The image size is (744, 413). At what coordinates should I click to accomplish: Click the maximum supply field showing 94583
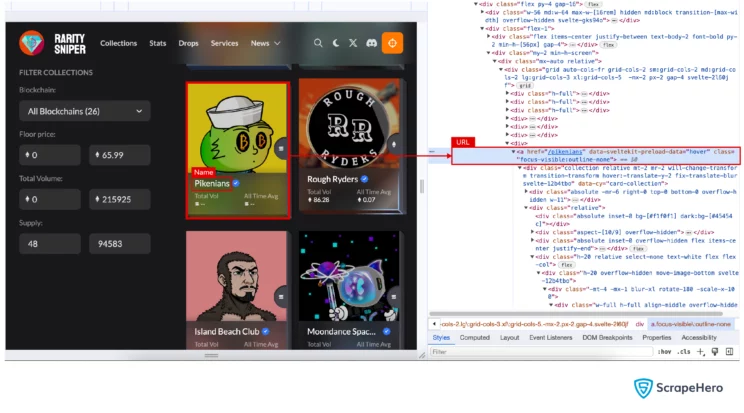(x=120, y=244)
